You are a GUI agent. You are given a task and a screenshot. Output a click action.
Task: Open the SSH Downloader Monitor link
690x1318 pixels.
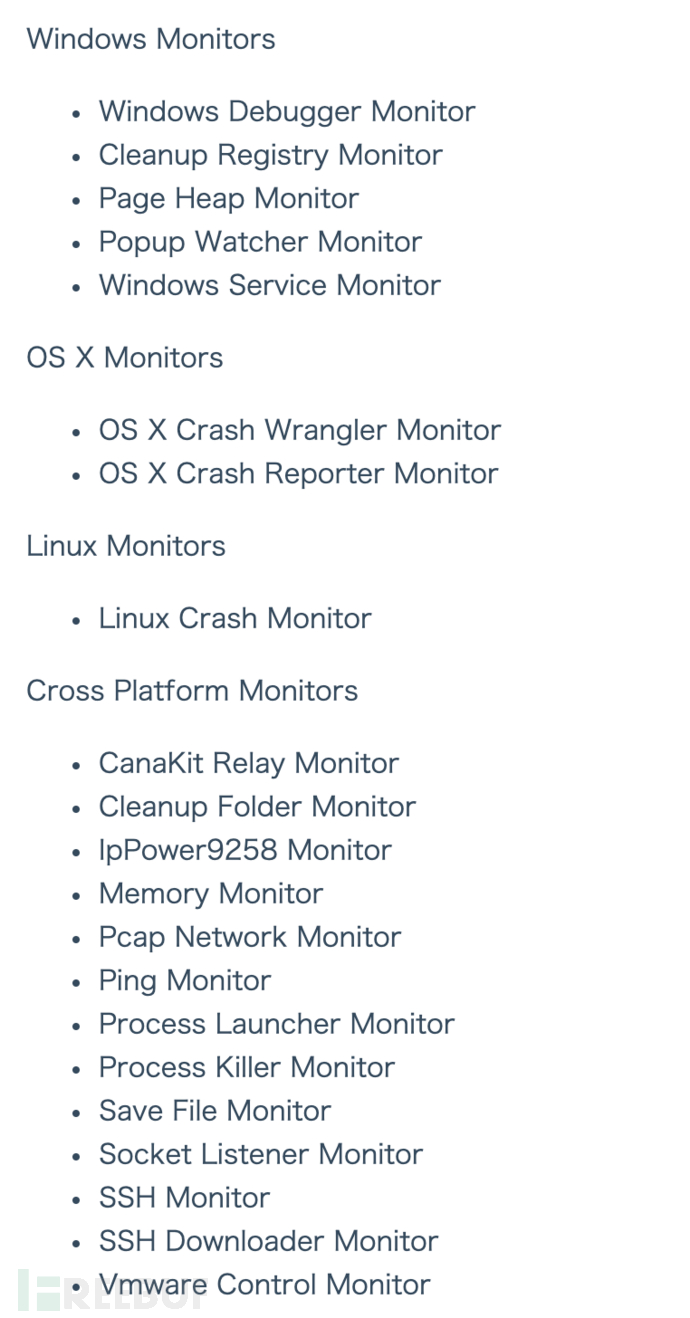268,1241
